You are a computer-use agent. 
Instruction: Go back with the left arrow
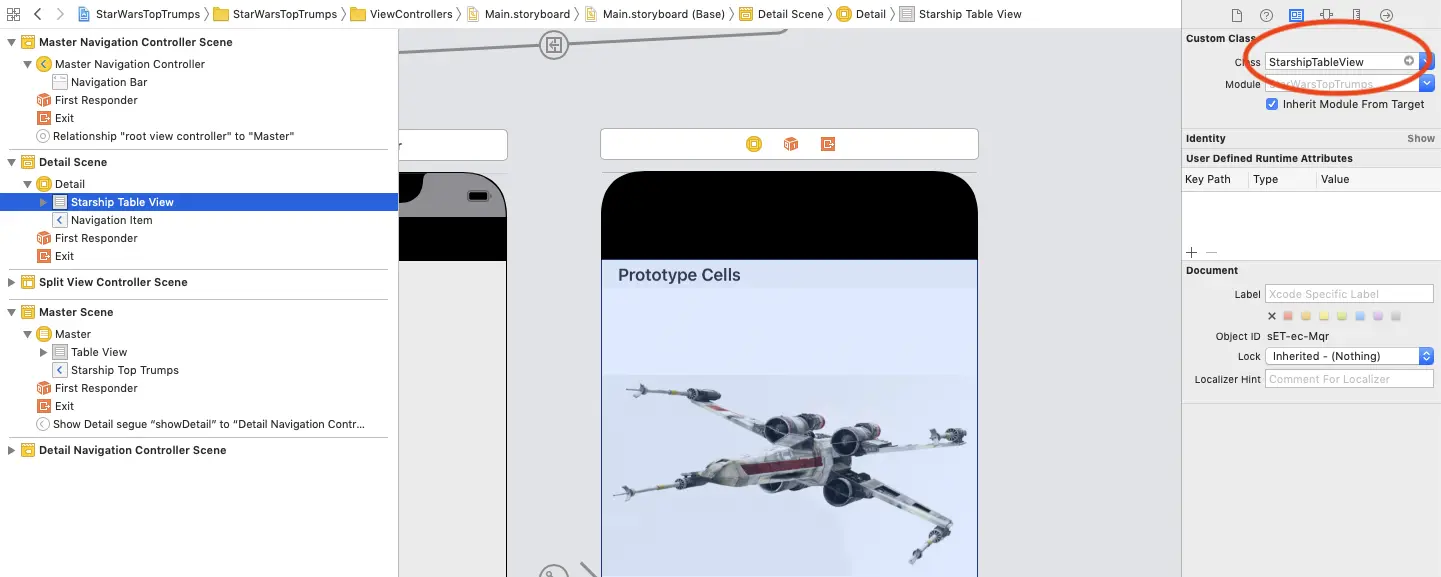[38, 14]
